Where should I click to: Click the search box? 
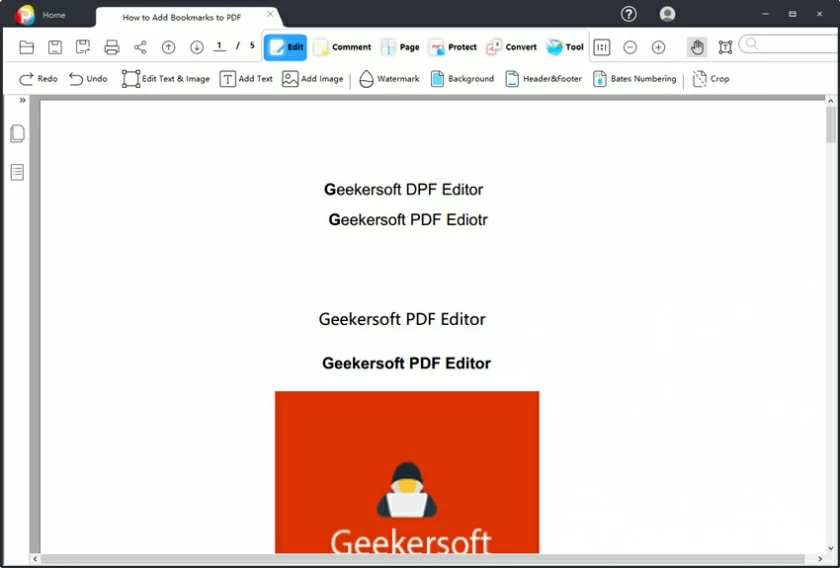pos(790,44)
